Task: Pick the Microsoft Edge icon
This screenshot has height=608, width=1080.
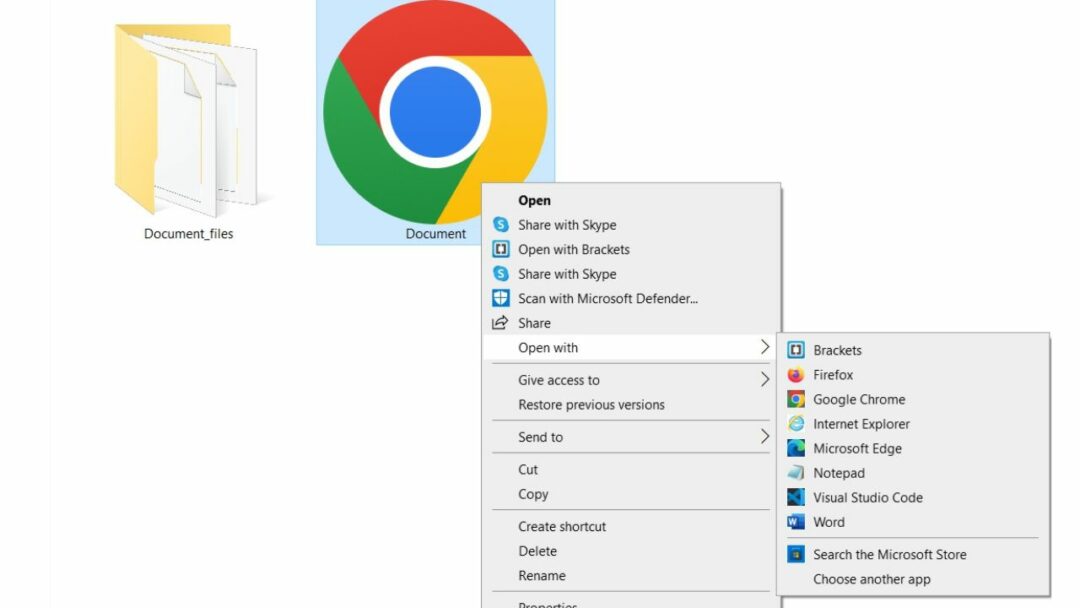Action: pos(796,449)
